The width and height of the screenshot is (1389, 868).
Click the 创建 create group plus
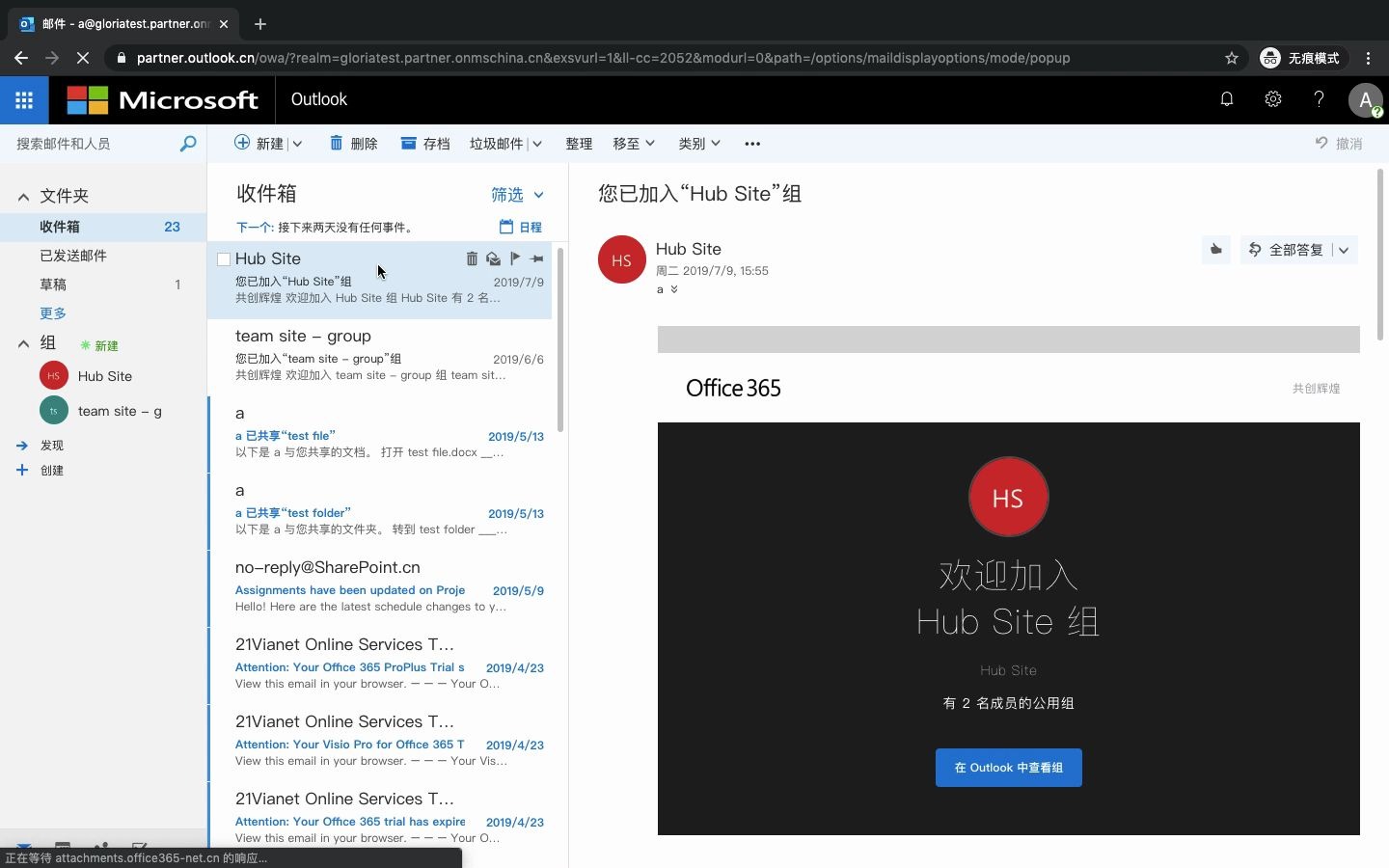[x=22, y=471]
